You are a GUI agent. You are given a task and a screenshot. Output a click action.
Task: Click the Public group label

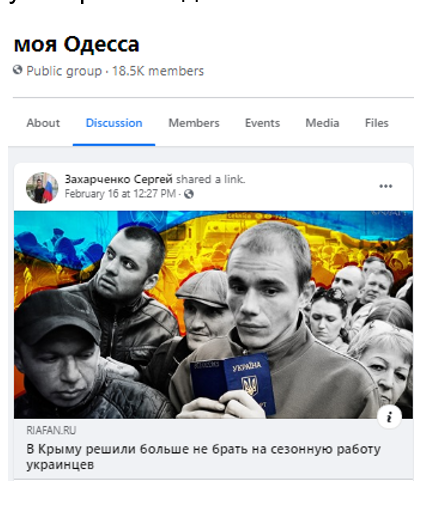pyautogui.click(x=64, y=71)
